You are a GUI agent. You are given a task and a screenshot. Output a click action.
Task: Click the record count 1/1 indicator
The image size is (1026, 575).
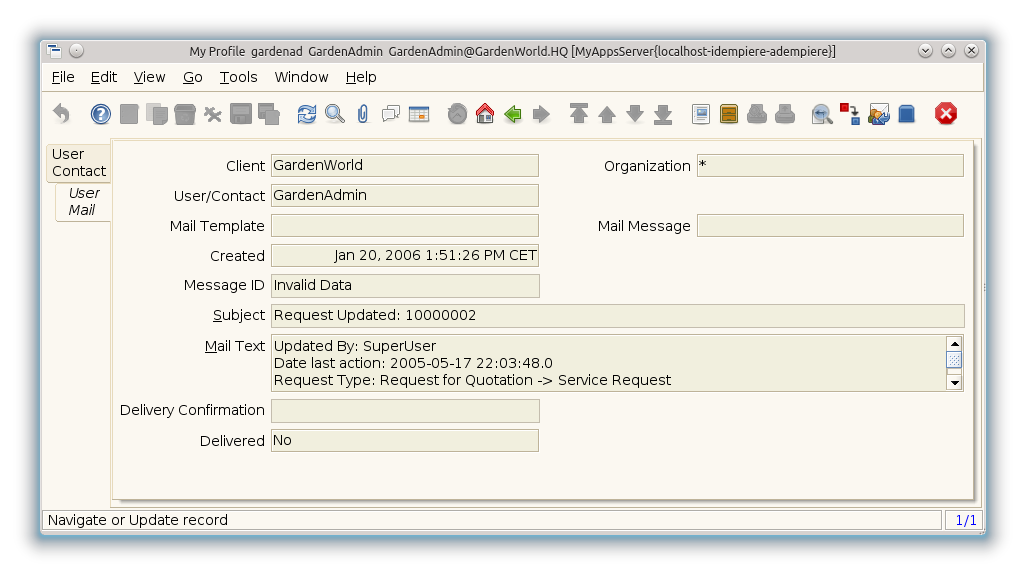(x=965, y=520)
